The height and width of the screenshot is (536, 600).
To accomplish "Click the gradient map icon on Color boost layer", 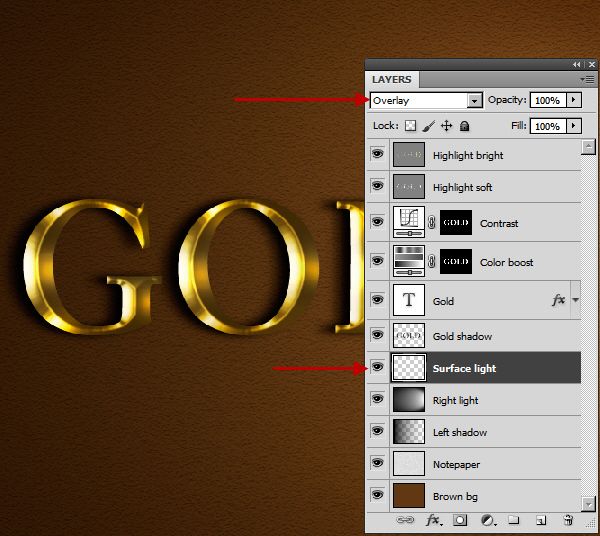I will pyautogui.click(x=409, y=261).
